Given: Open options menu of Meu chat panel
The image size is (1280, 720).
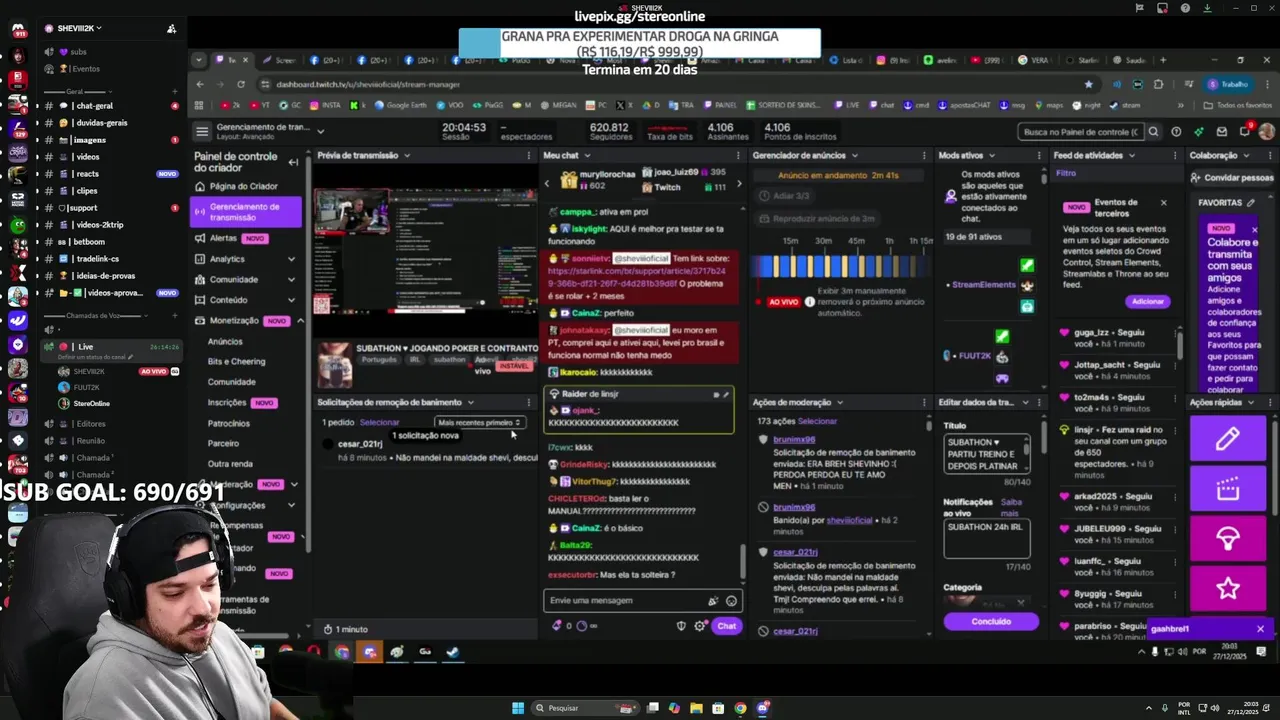Looking at the screenshot, I should [x=738, y=155].
